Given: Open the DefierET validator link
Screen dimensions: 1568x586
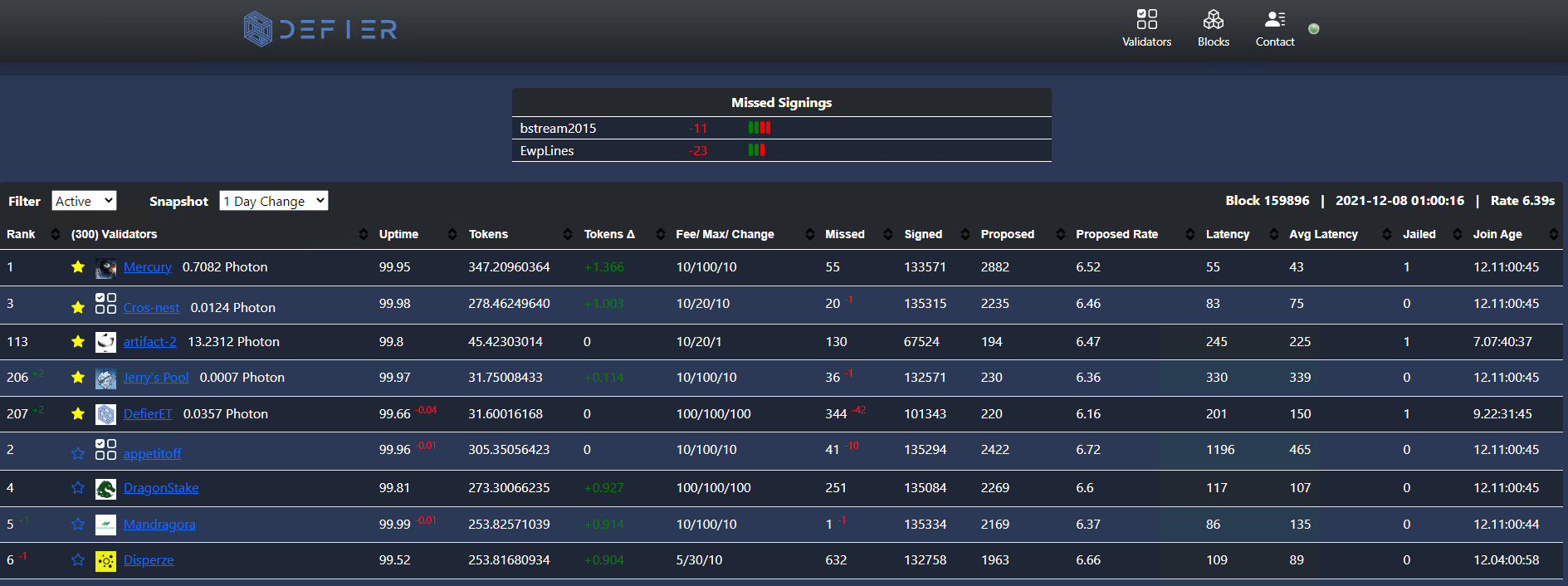Looking at the screenshot, I should coord(148,413).
